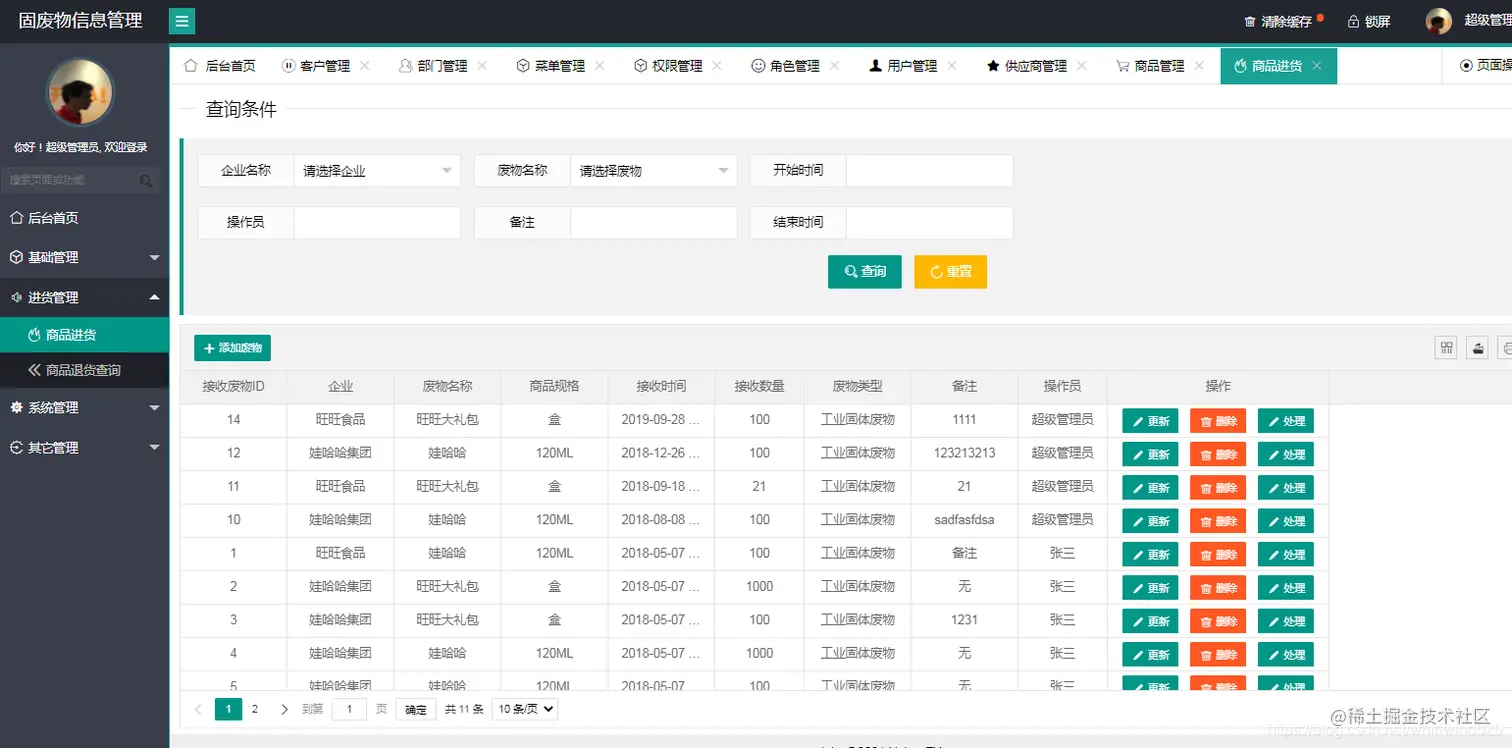Close the active 商品进货 tab
This screenshot has width=1512, height=748.
tap(1317, 65)
